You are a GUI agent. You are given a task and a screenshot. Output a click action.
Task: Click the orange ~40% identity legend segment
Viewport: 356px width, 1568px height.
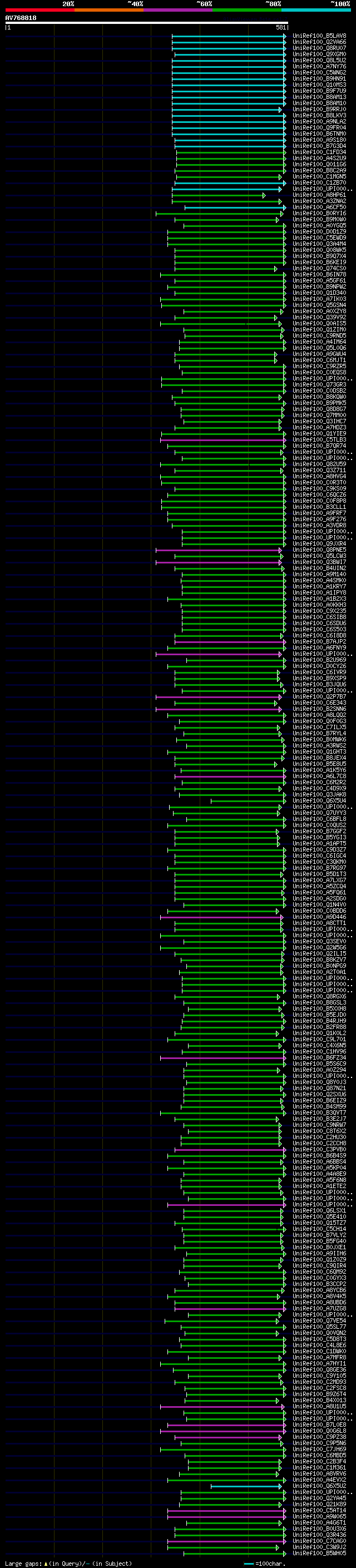(109, 10)
